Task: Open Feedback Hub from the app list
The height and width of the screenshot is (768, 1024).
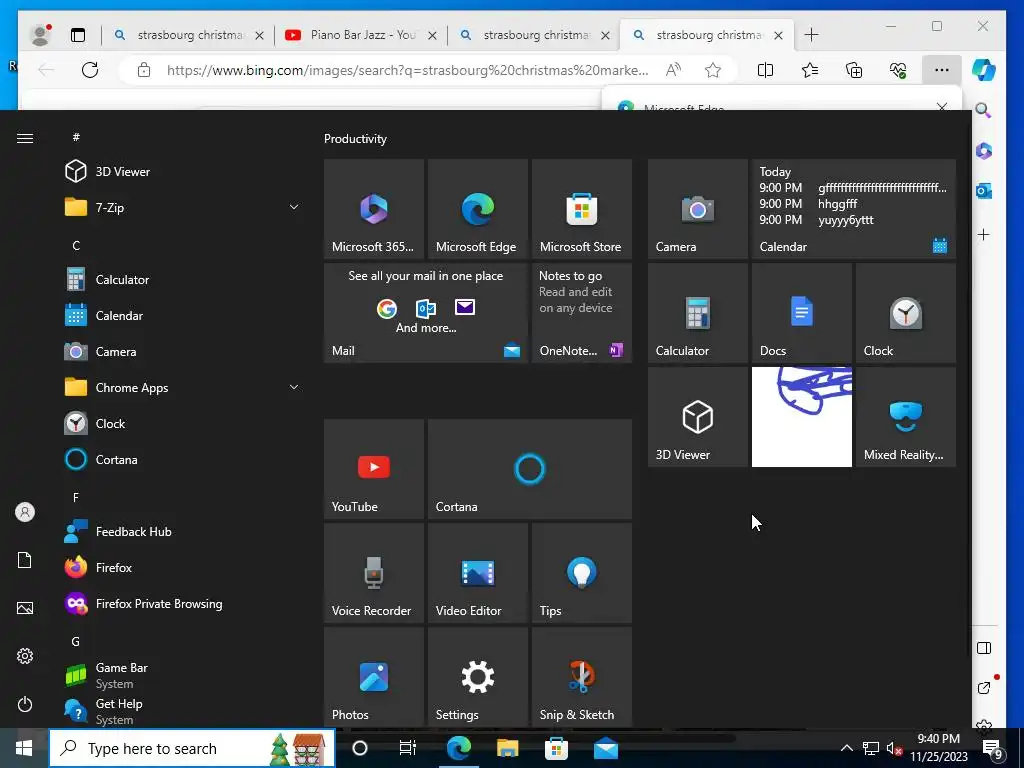Action: (x=182, y=532)
